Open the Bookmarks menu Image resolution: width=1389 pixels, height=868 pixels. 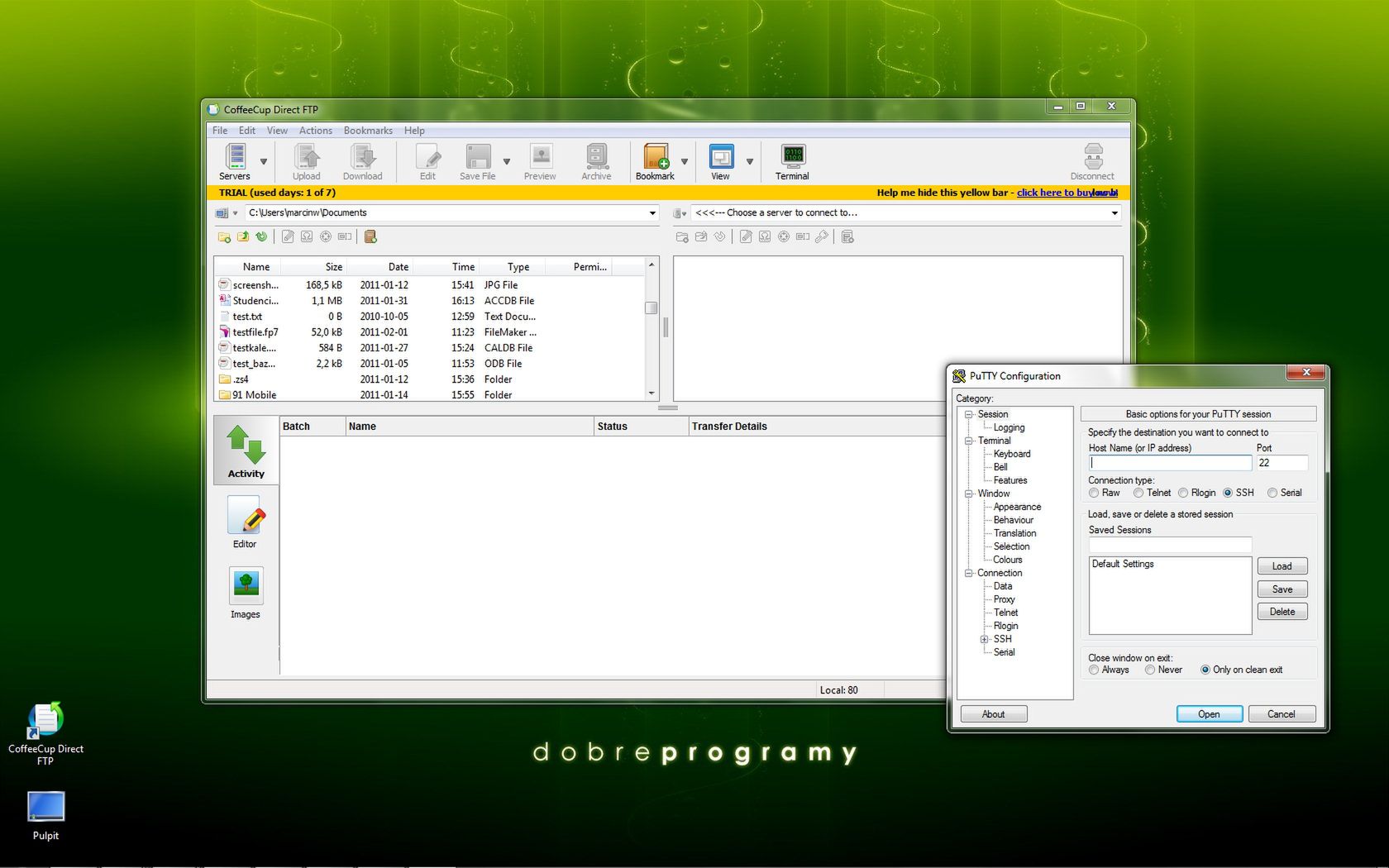click(x=368, y=131)
